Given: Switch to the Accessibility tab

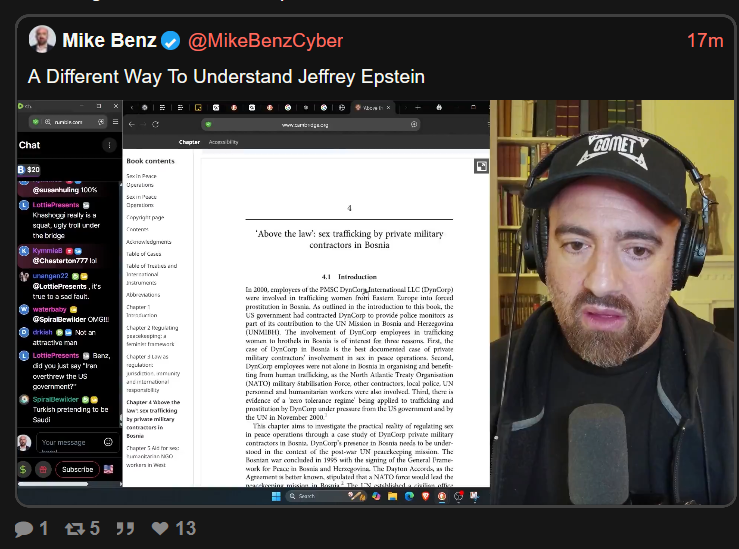Looking at the screenshot, I should (223, 142).
